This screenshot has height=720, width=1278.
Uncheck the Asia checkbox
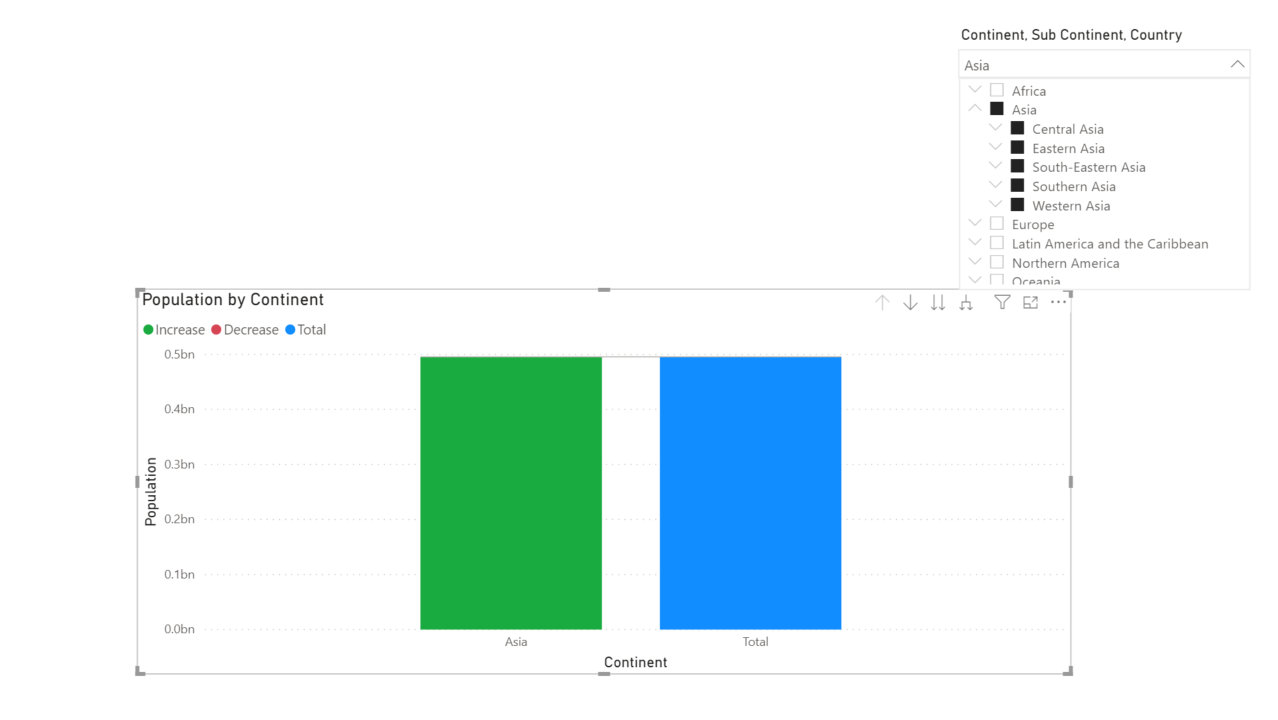pyautogui.click(x=997, y=109)
